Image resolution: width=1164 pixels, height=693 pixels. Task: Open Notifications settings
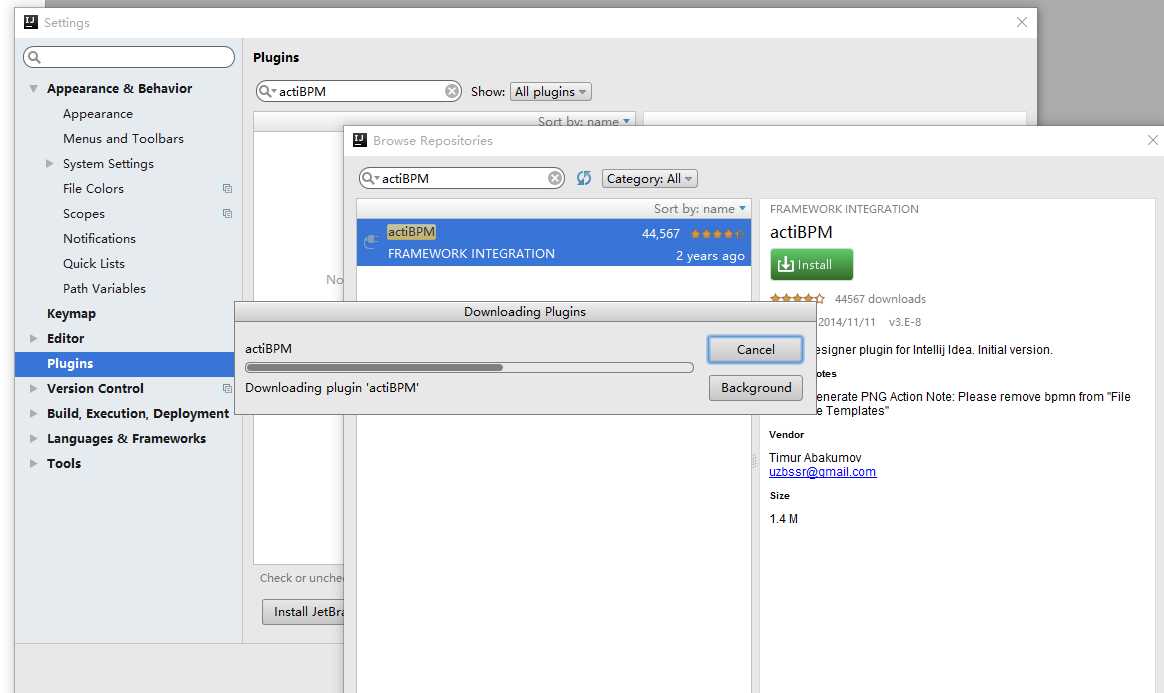(99, 238)
